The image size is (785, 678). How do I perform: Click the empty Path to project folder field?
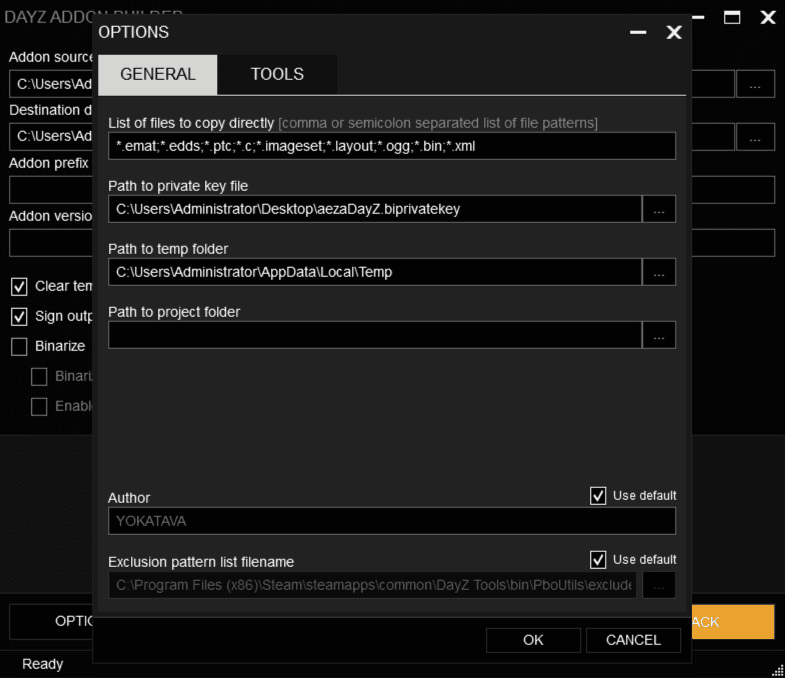[374, 335]
